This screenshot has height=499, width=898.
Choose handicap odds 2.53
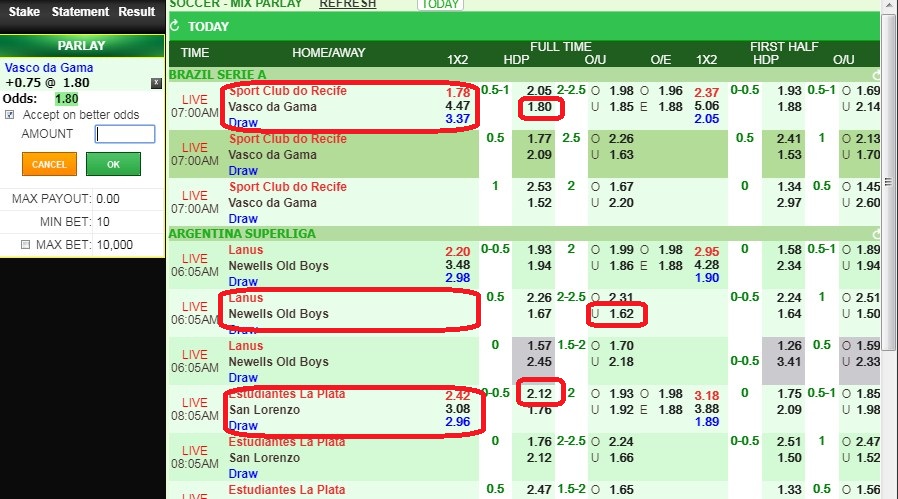pyautogui.click(x=539, y=187)
